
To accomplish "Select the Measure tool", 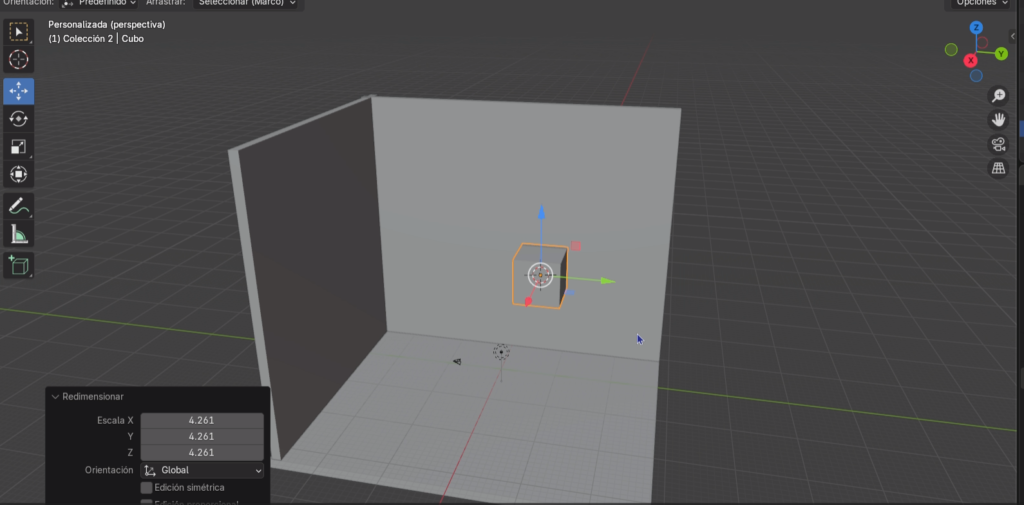I will click(x=18, y=234).
